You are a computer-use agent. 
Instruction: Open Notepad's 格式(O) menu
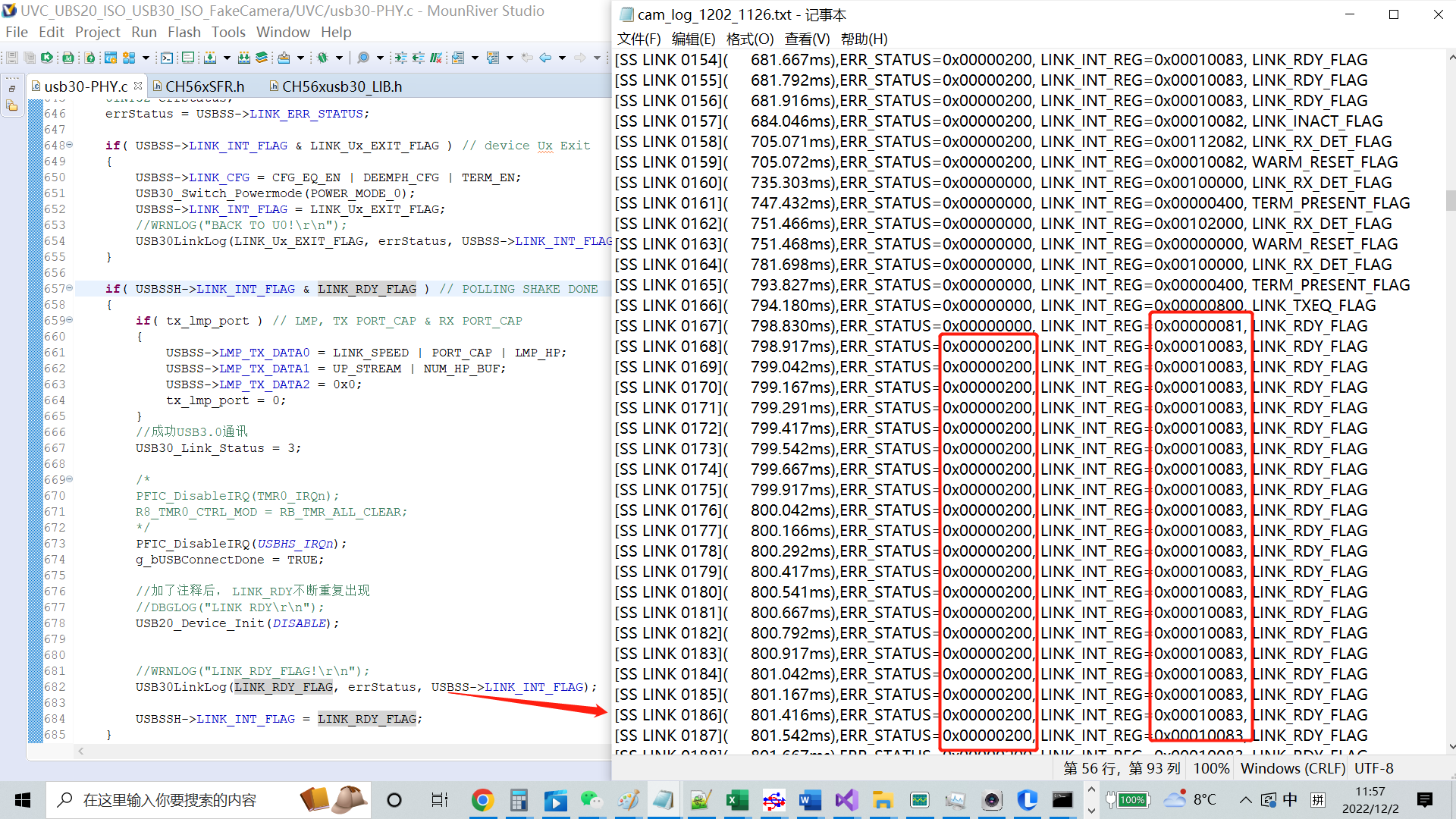[x=750, y=39]
